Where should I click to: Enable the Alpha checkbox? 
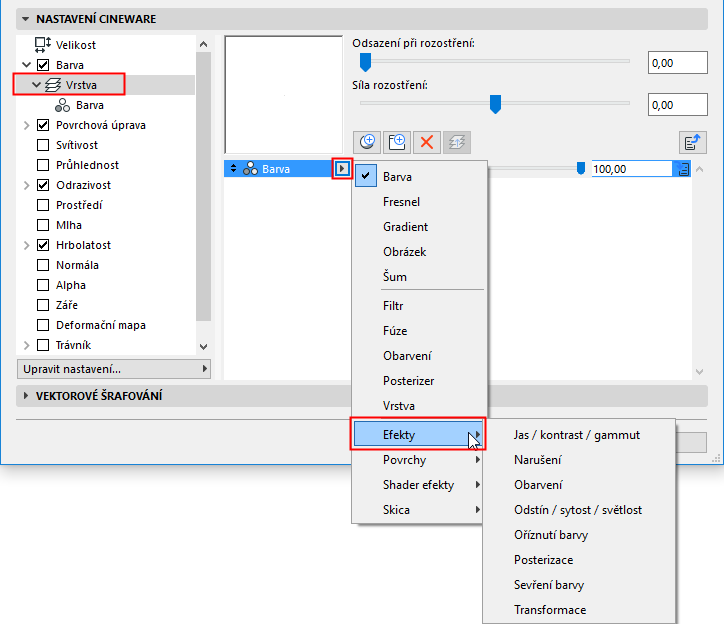(43, 285)
